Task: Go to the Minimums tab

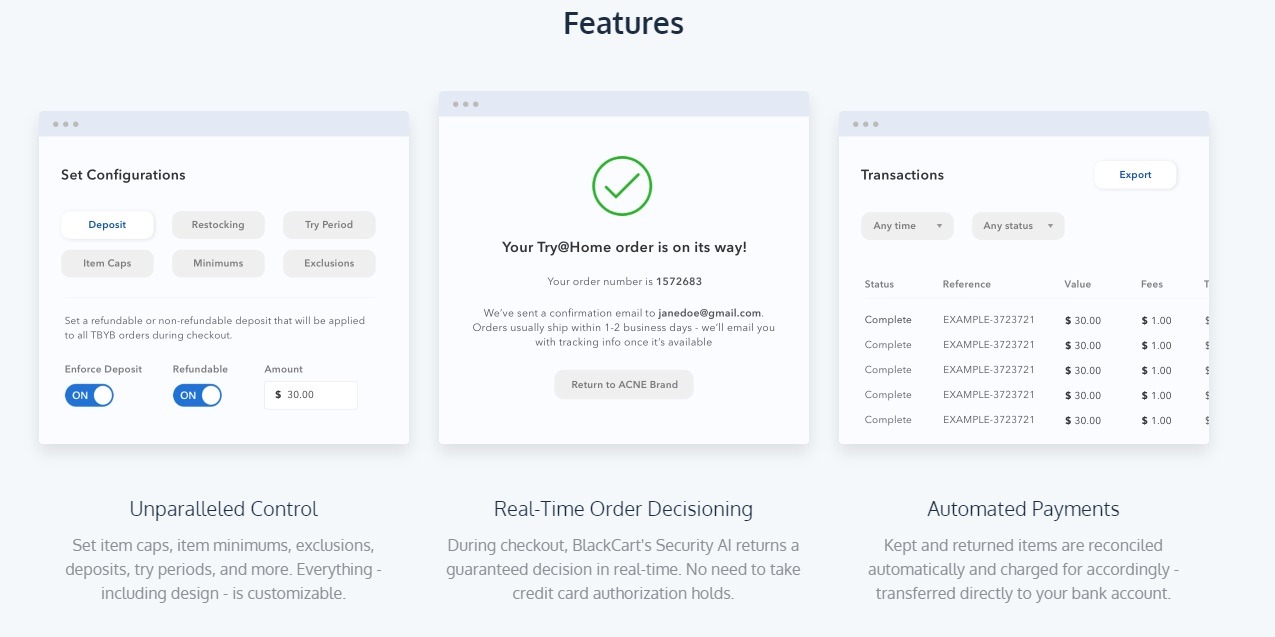Action: point(218,263)
